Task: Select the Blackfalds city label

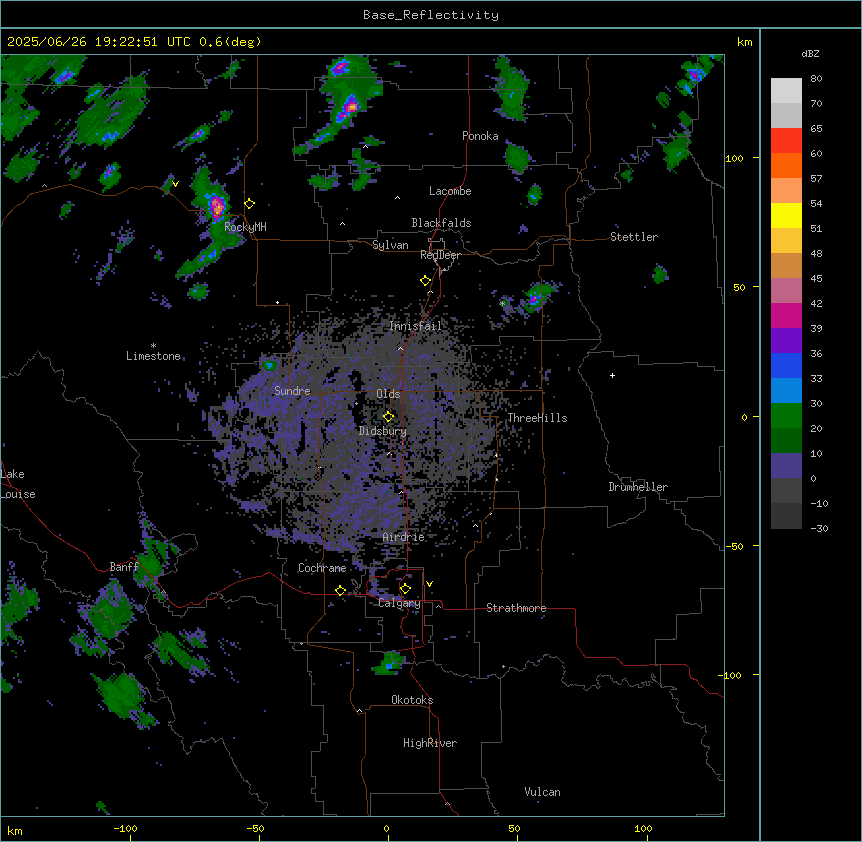Action: (441, 223)
